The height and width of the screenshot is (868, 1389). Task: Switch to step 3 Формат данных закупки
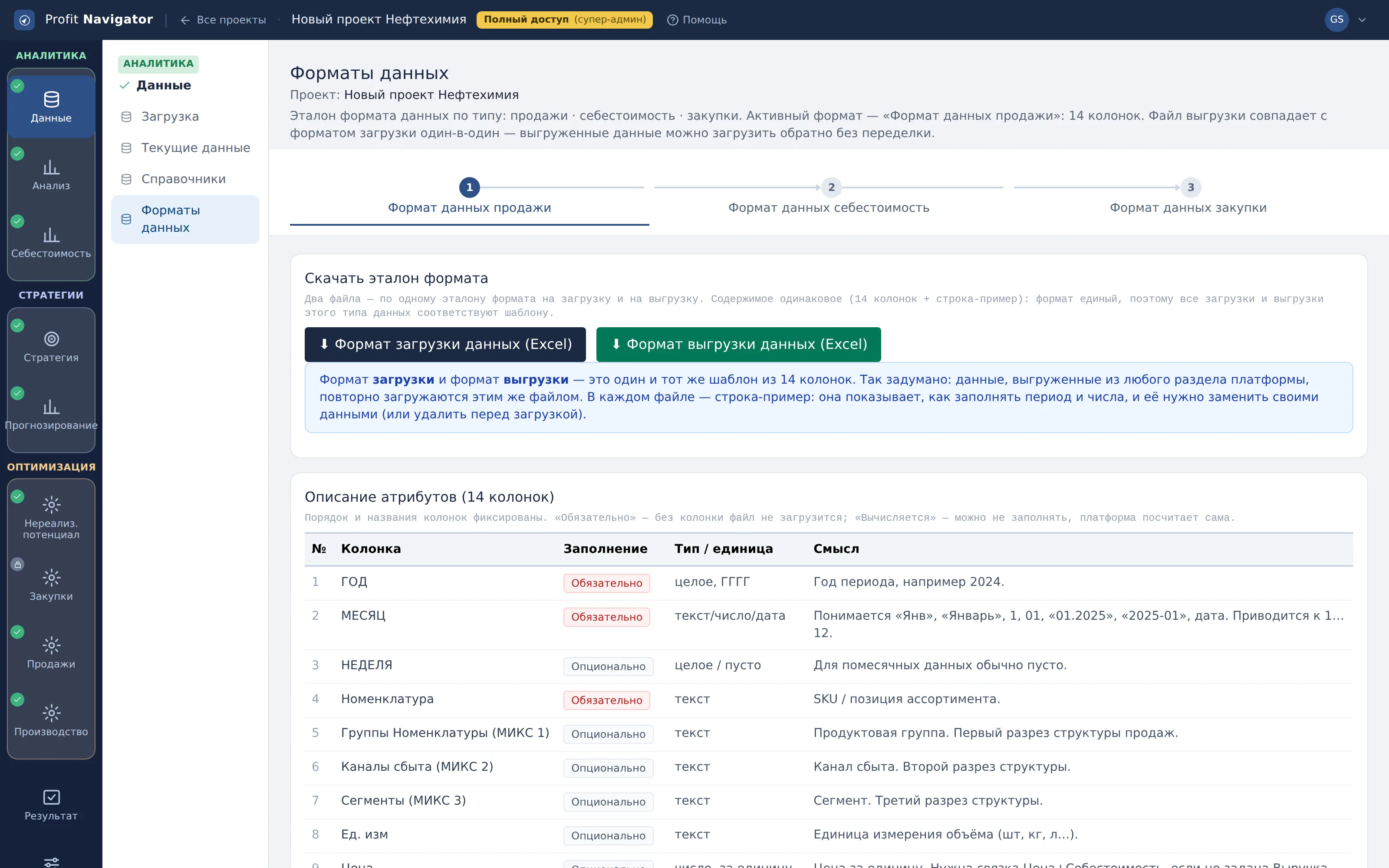pyautogui.click(x=1188, y=197)
